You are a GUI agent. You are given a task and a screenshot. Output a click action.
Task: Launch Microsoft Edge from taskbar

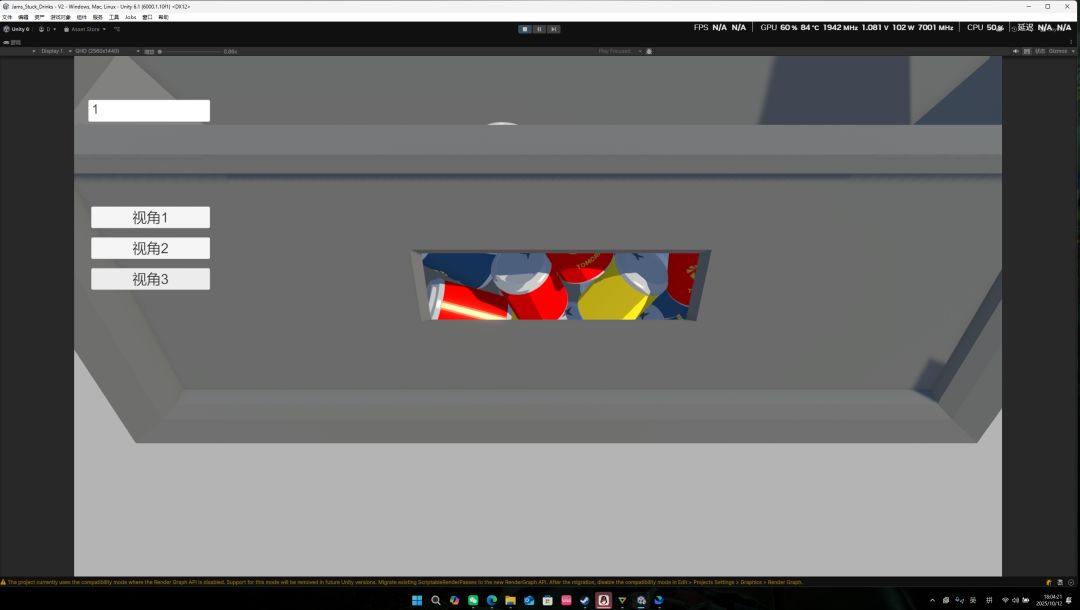(491, 600)
